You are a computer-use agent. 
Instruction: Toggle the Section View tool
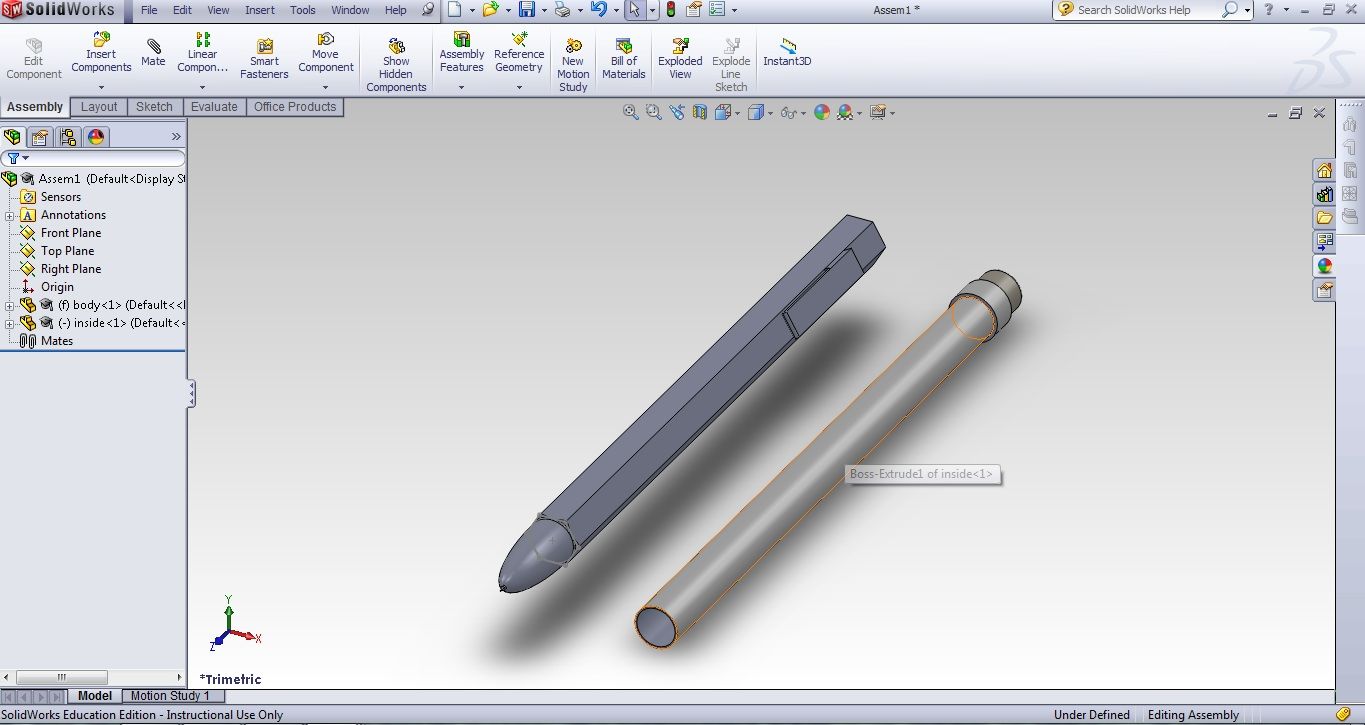[700, 112]
